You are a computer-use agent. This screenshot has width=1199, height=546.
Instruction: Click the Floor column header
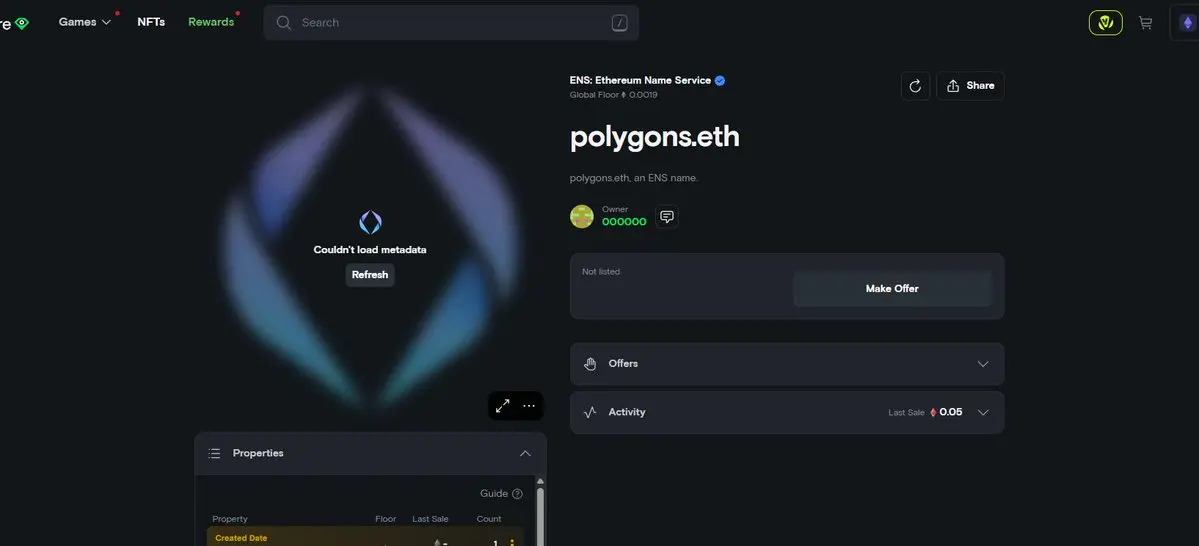[x=386, y=519]
